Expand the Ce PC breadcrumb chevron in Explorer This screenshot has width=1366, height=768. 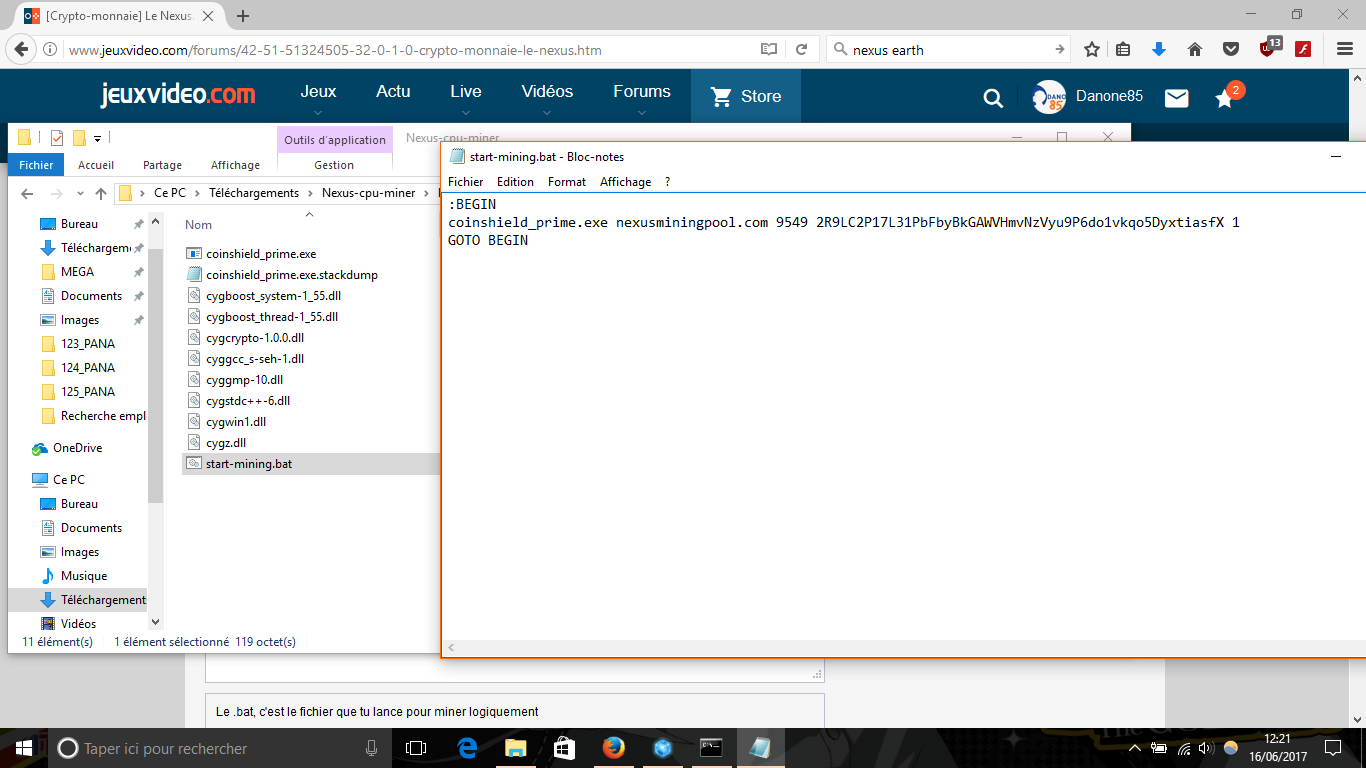pos(197,193)
